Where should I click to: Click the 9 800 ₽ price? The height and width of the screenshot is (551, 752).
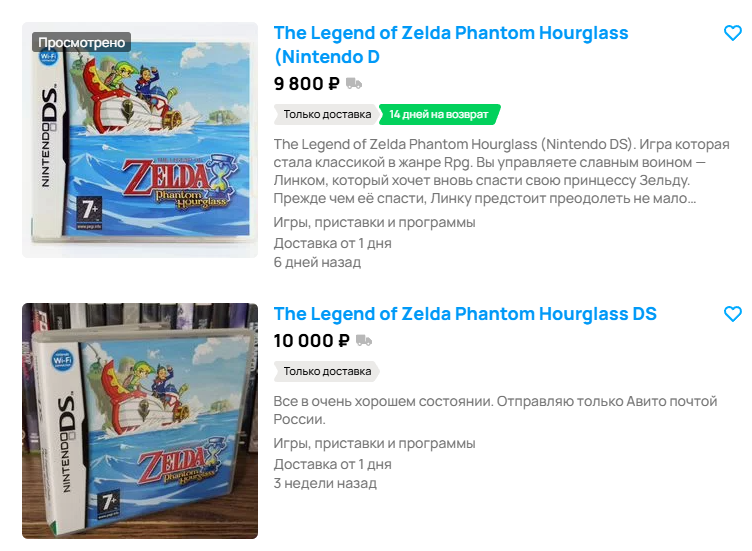[307, 84]
